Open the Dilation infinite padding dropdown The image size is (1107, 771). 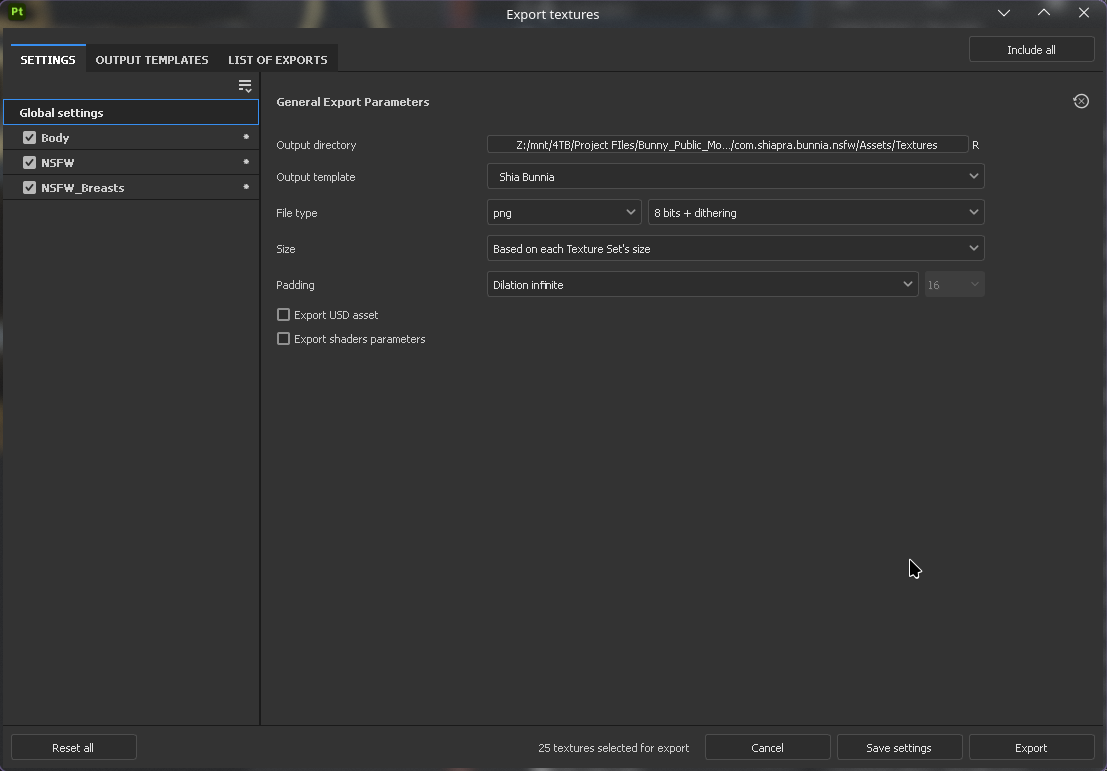tap(702, 285)
